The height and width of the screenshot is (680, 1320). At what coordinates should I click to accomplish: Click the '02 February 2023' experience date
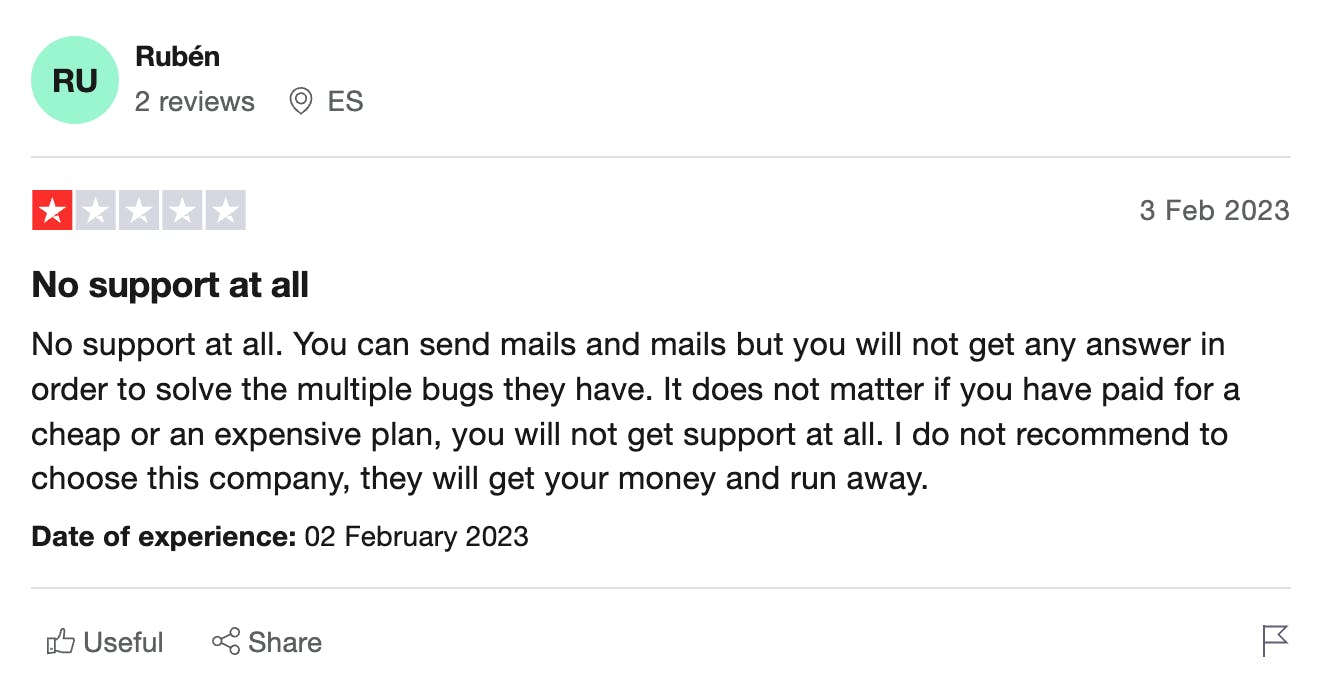[417, 537]
